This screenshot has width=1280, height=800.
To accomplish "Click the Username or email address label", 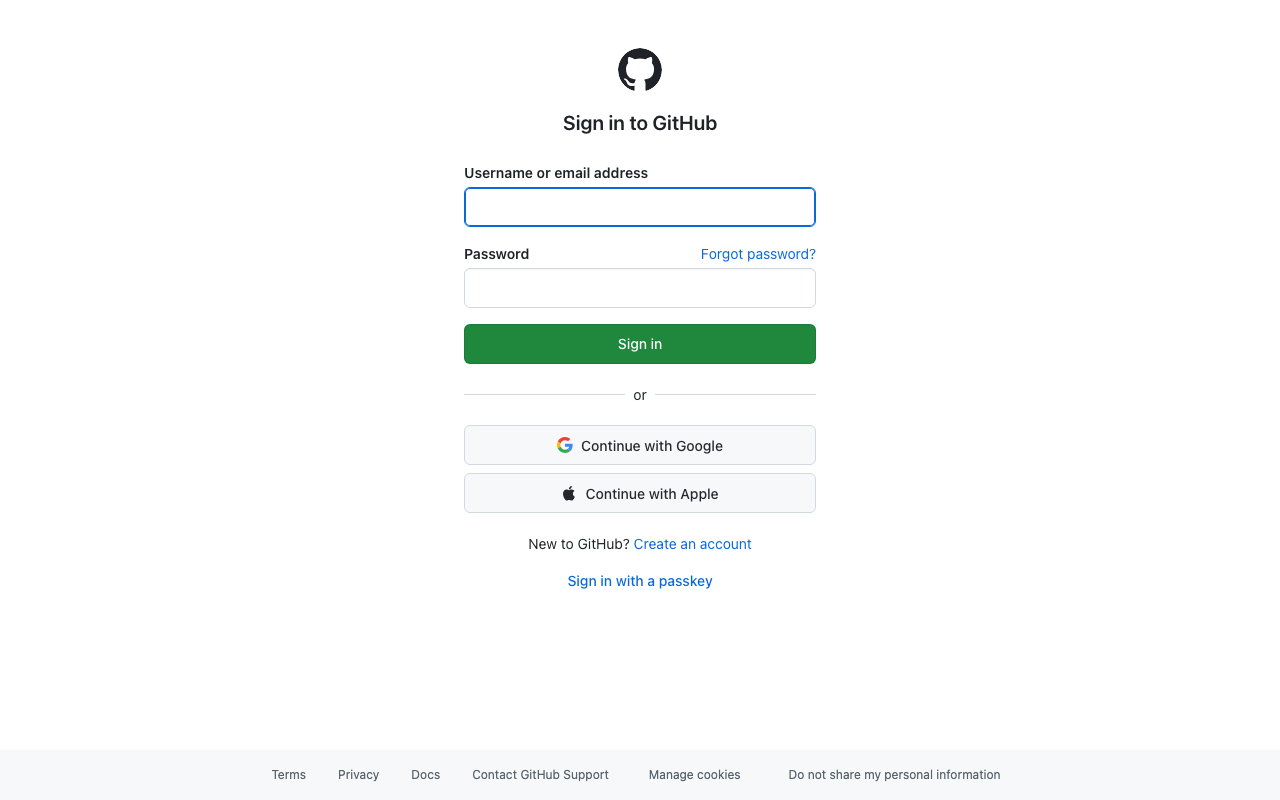I will [556, 173].
